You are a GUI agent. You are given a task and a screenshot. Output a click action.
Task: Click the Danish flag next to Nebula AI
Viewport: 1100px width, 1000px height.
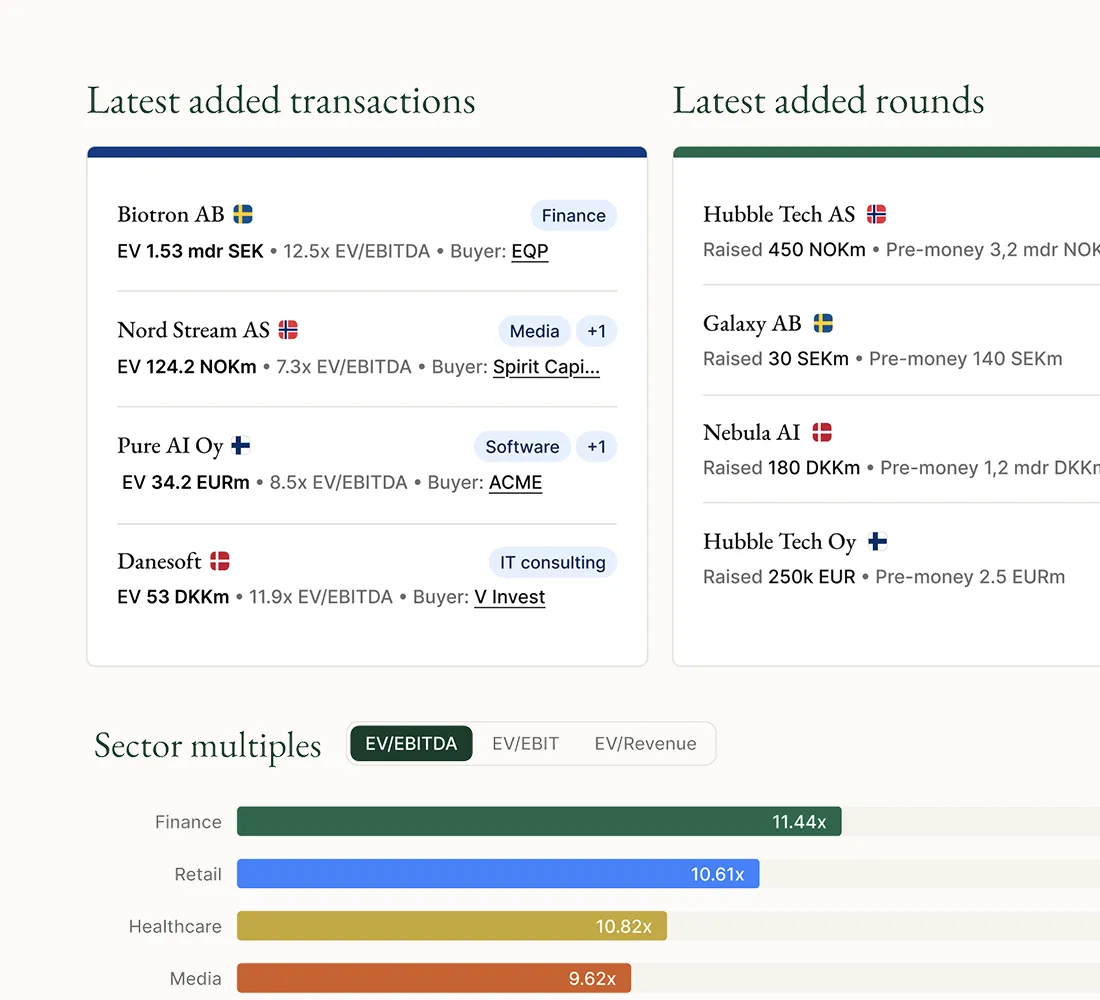(821, 432)
